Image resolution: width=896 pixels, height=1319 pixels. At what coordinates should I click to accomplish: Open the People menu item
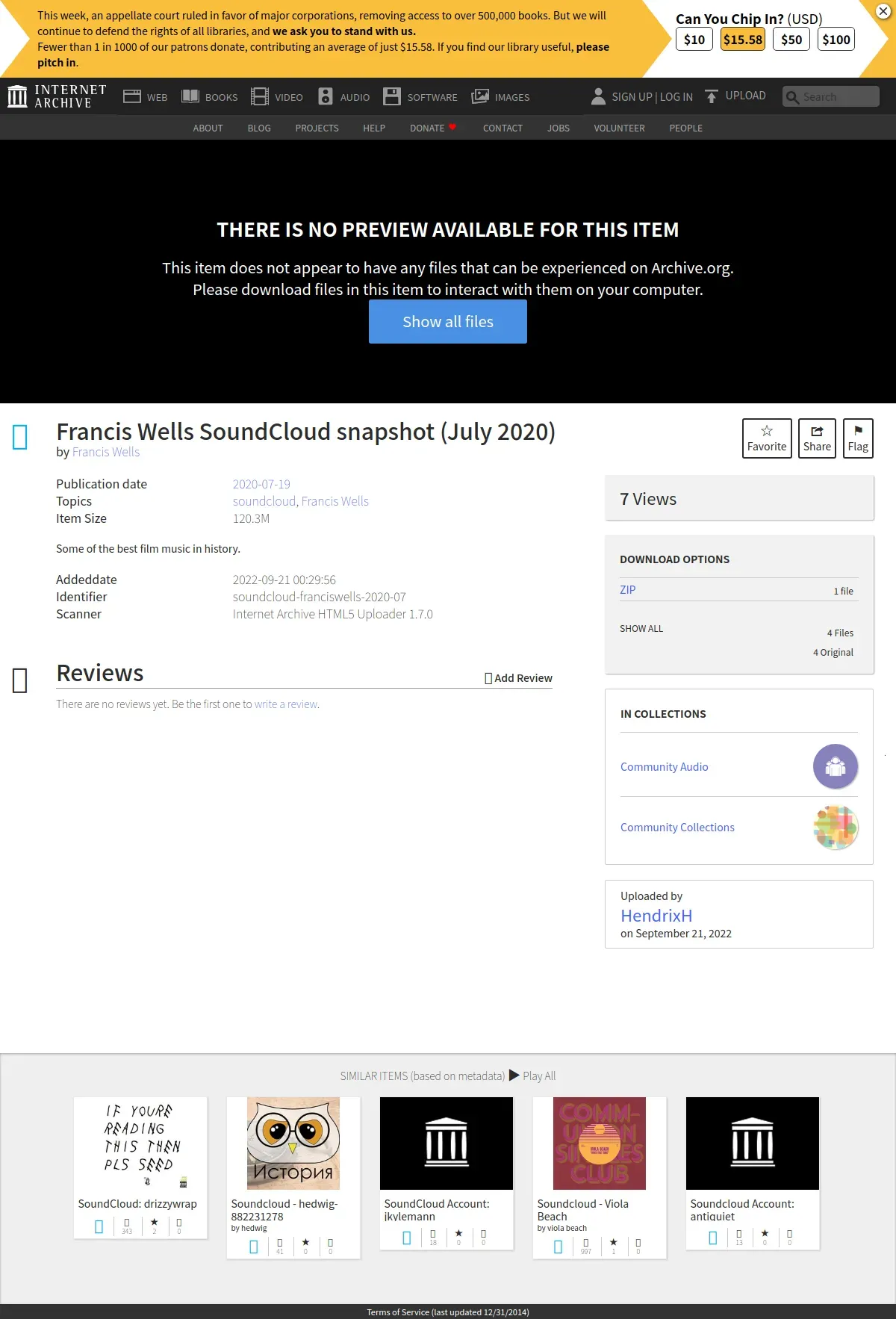coord(685,128)
